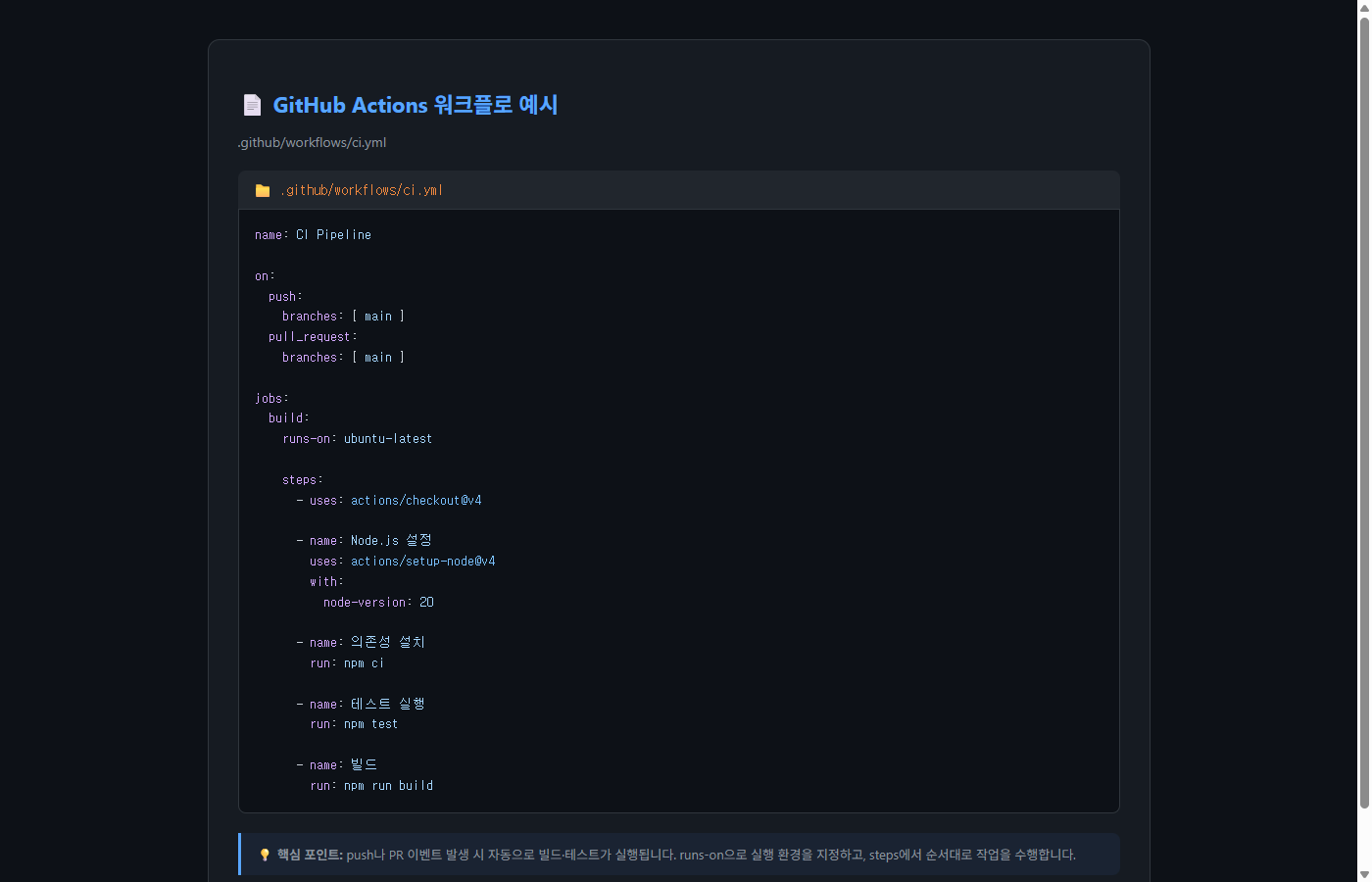This screenshot has height=882, width=1372.
Task: Click the GitHub Actions 워크플로 예시 title
Action: (416, 105)
